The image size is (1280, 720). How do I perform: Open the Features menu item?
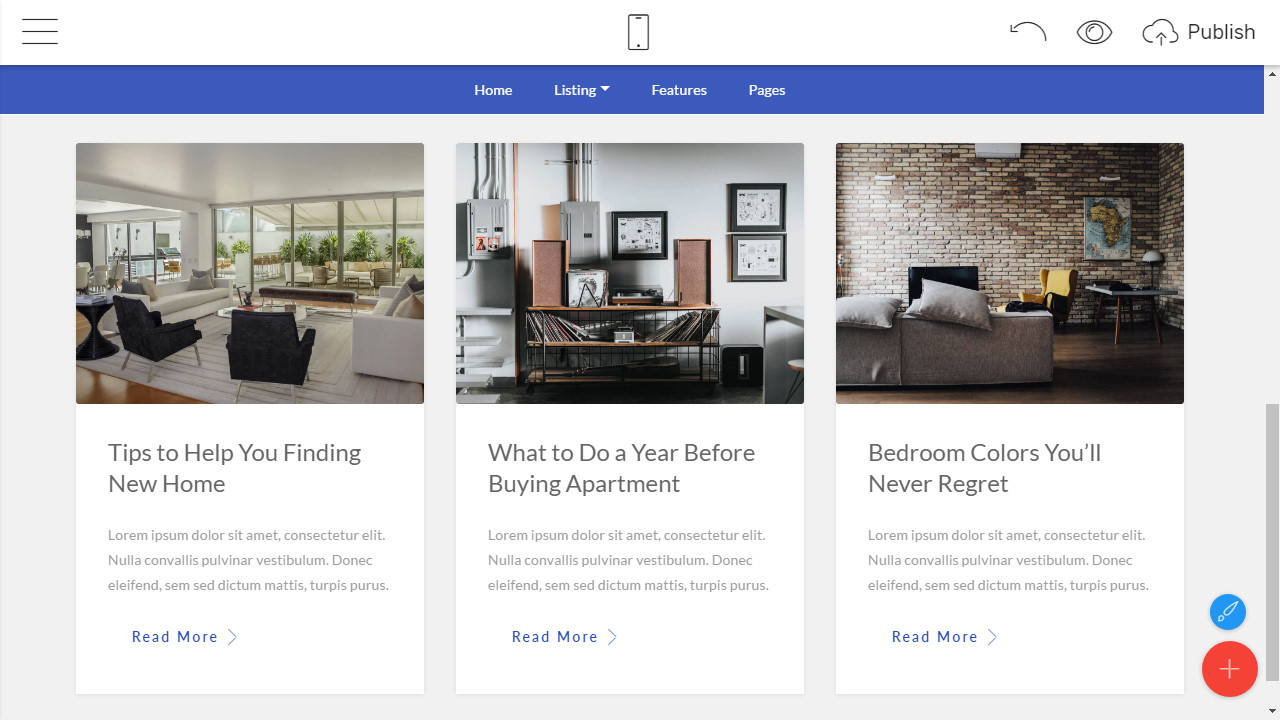pos(679,90)
